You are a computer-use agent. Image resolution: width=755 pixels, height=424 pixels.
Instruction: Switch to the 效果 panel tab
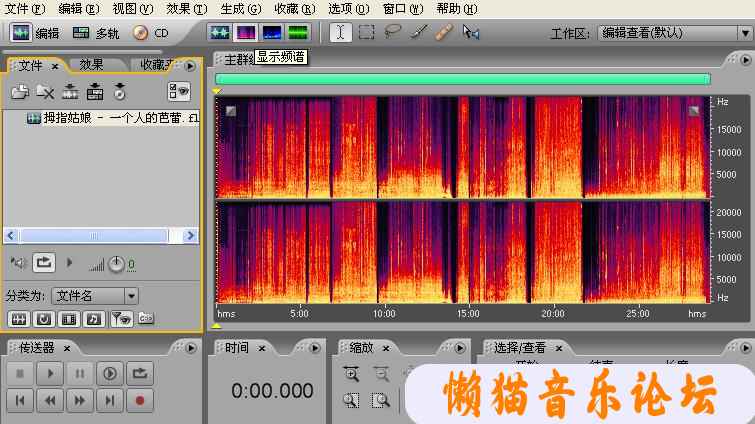(91, 64)
